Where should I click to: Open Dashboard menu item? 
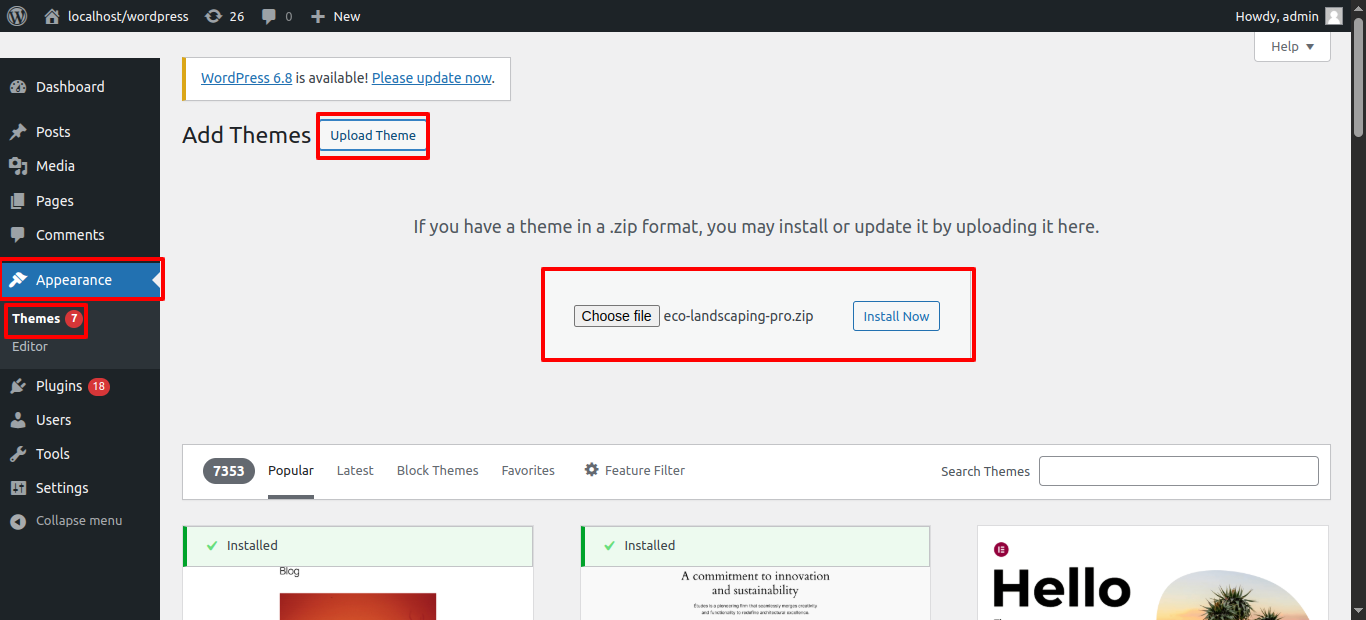tap(80, 87)
